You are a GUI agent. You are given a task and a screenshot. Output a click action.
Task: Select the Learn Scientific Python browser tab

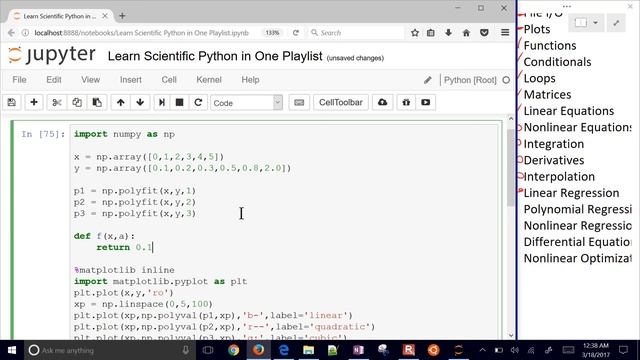59,16
